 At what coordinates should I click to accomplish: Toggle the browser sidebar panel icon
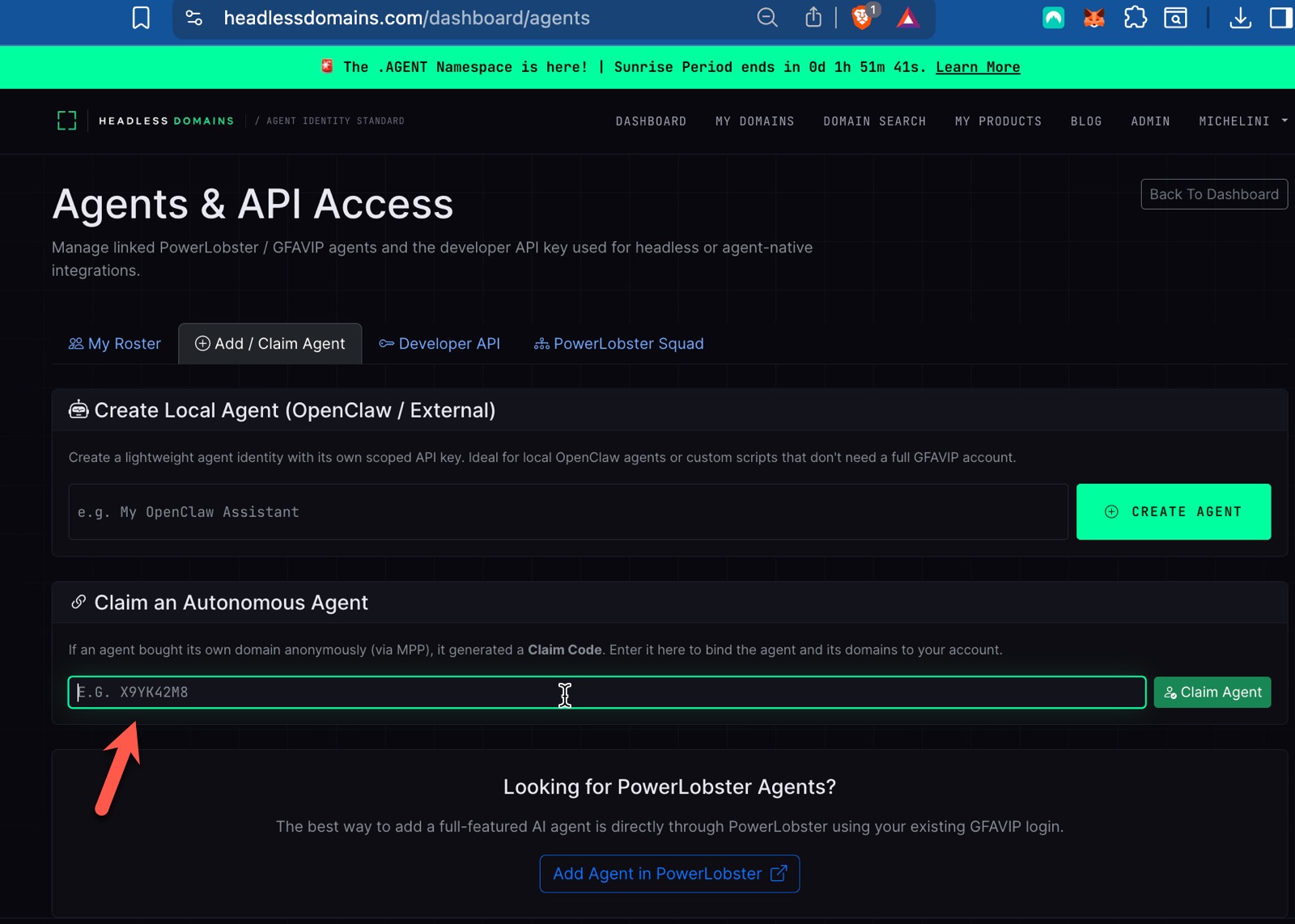pos(1281,18)
